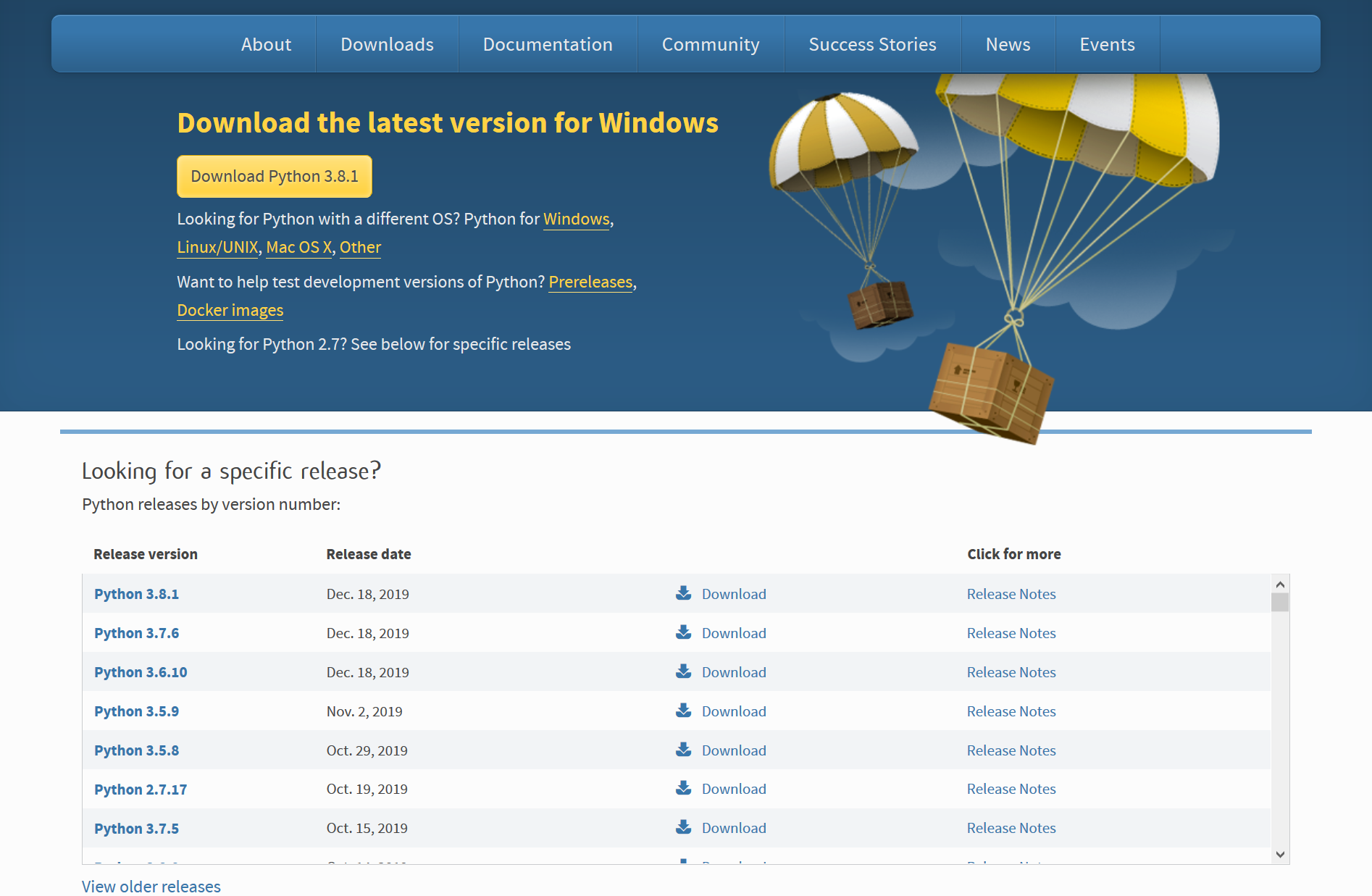Image resolution: width=1372 pixels, height=896 pixels.
Task: Follow the Linux/UNIX link
Action: point(217,247)
